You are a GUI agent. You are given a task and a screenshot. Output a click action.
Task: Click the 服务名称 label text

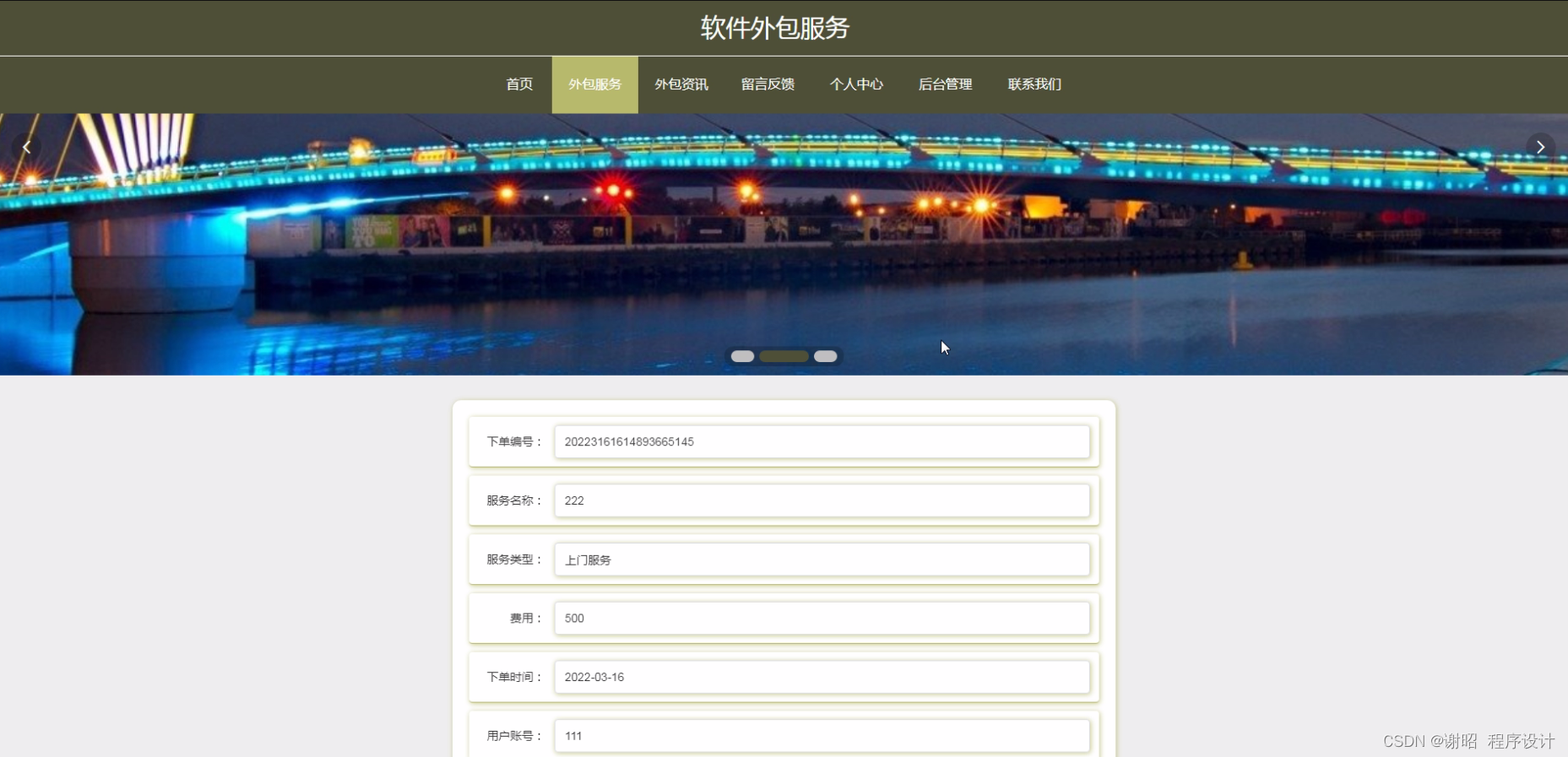514,500
